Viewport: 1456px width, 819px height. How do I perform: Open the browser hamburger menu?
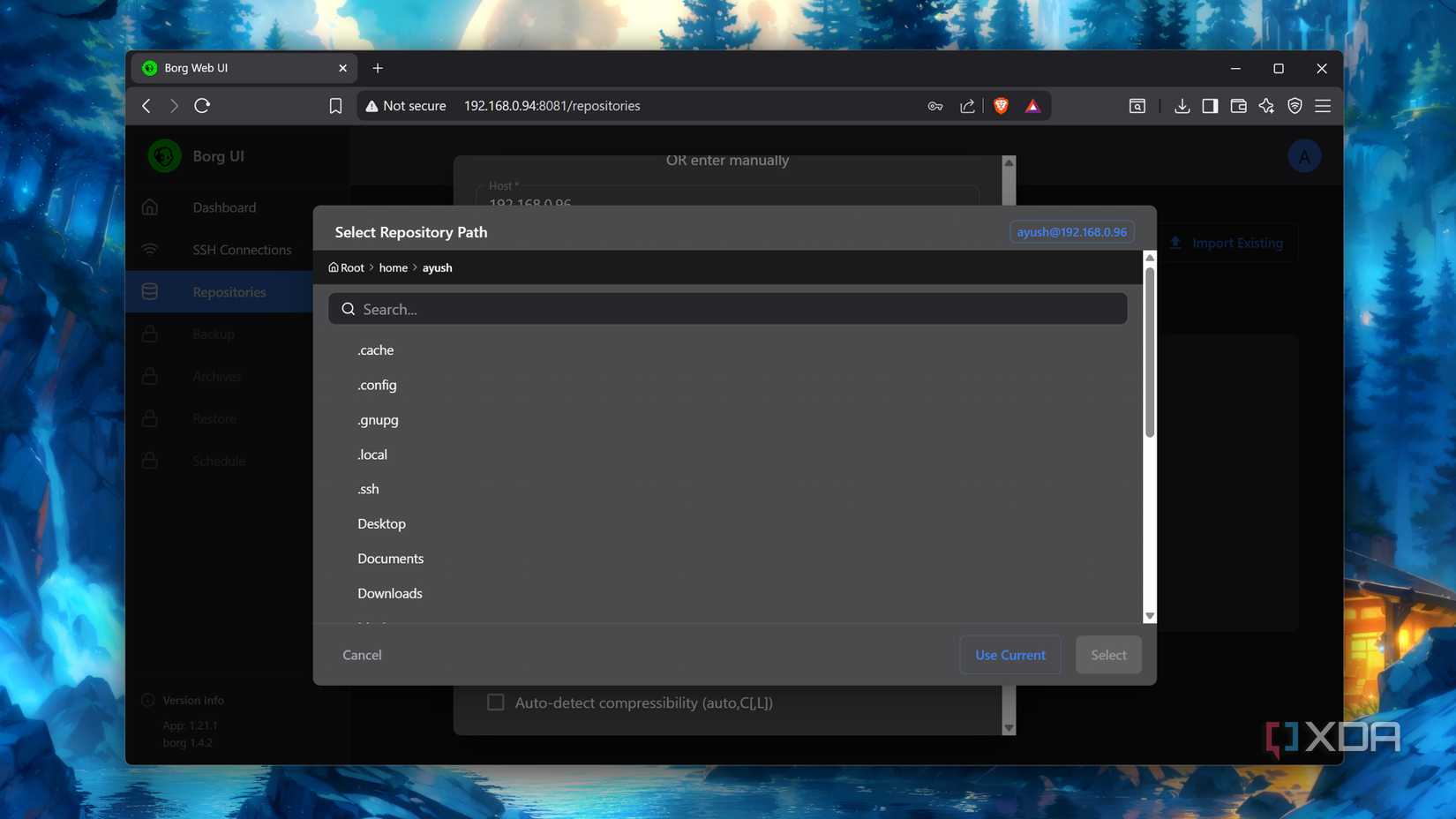(x=1322, y=105)
